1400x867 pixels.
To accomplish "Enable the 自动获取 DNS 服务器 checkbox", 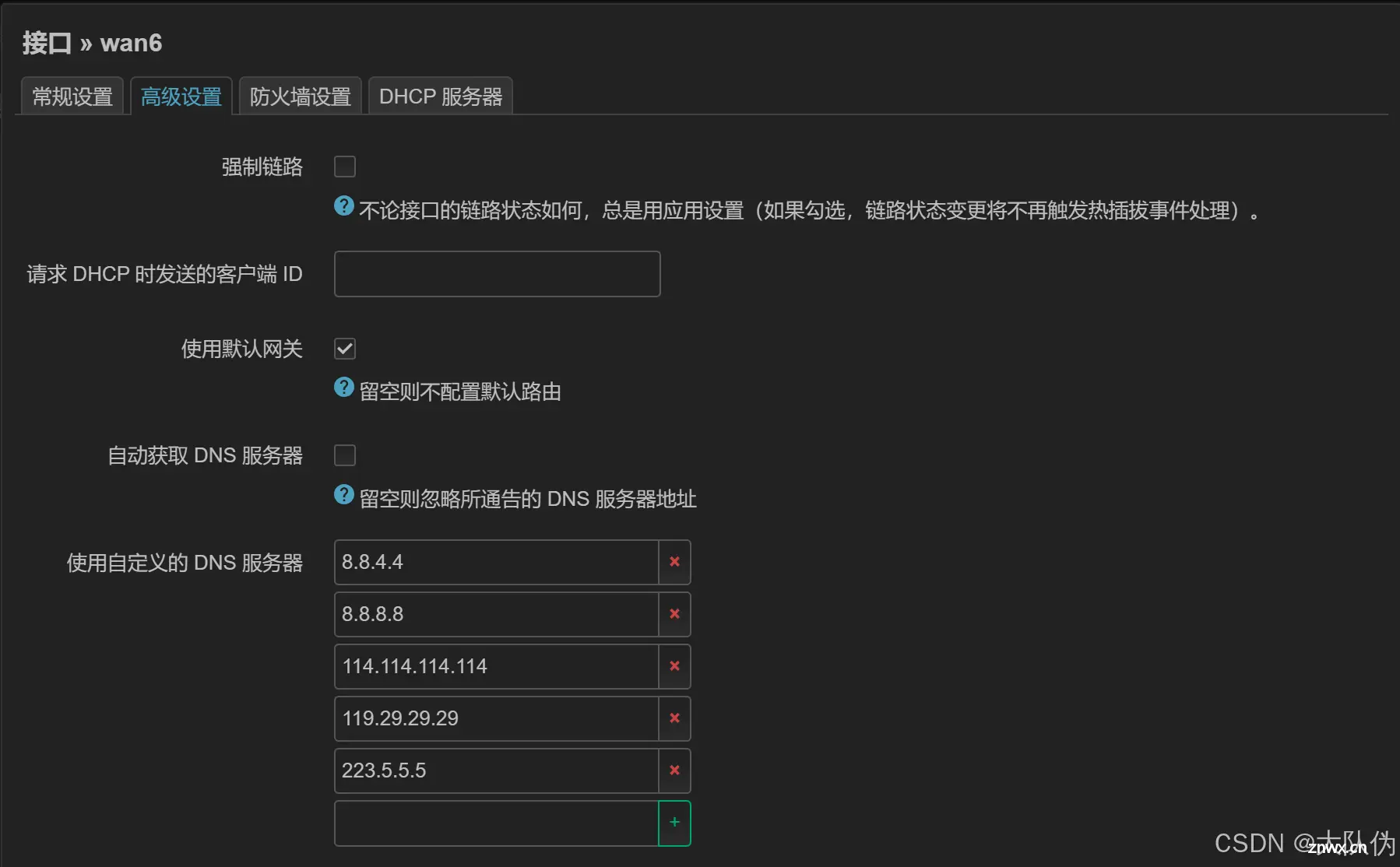I will (345, 455).
